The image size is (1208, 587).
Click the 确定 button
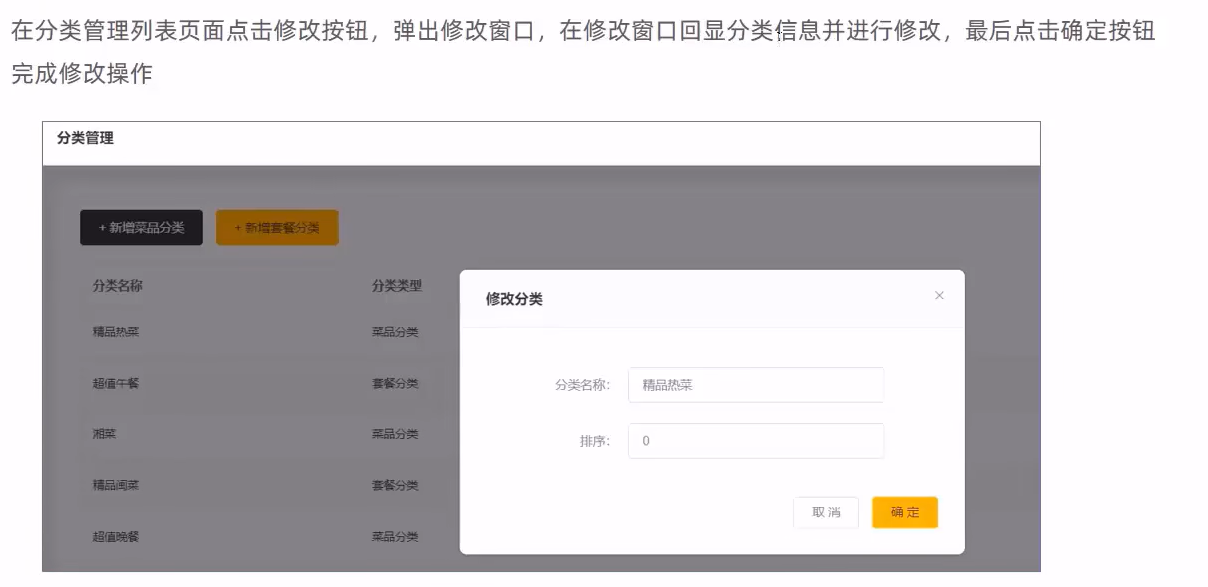point(904,513)
